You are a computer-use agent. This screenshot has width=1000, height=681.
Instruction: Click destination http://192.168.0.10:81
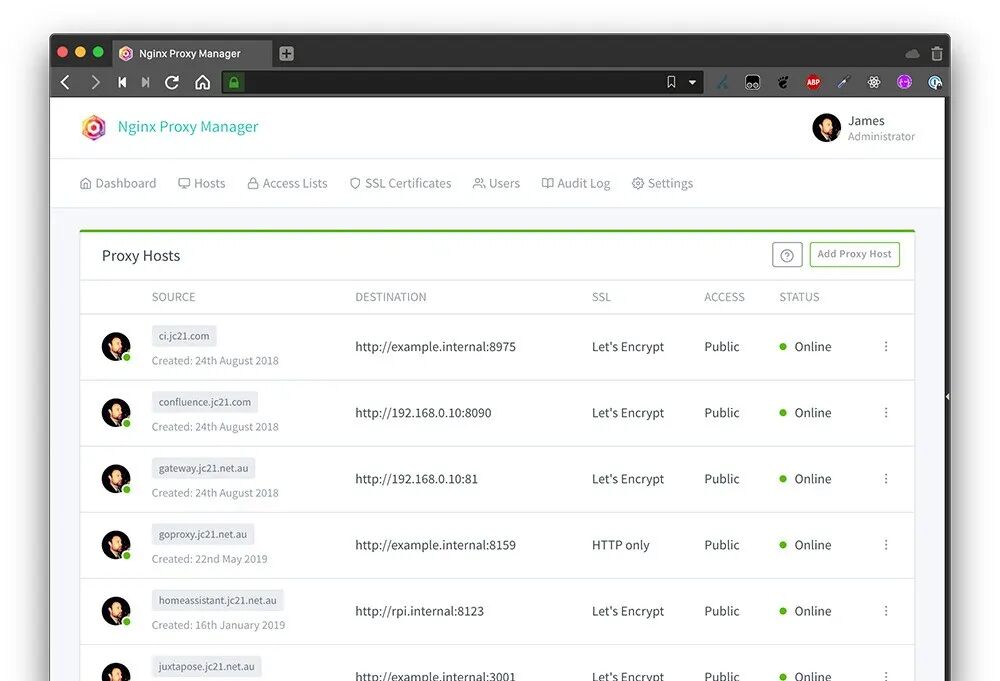[416, 479]
